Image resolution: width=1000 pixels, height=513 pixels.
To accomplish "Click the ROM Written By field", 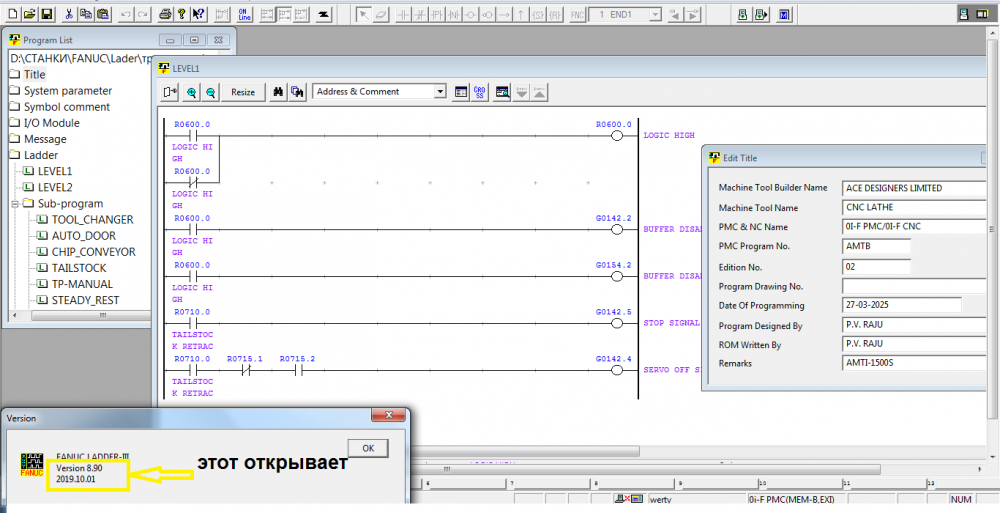I will [913, 344].
